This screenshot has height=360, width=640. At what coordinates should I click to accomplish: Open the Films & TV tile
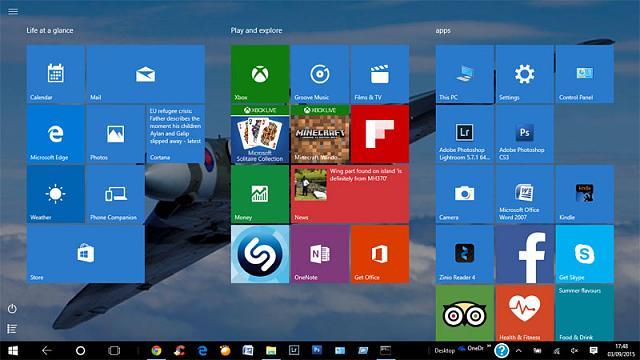[x=380, y=74]
